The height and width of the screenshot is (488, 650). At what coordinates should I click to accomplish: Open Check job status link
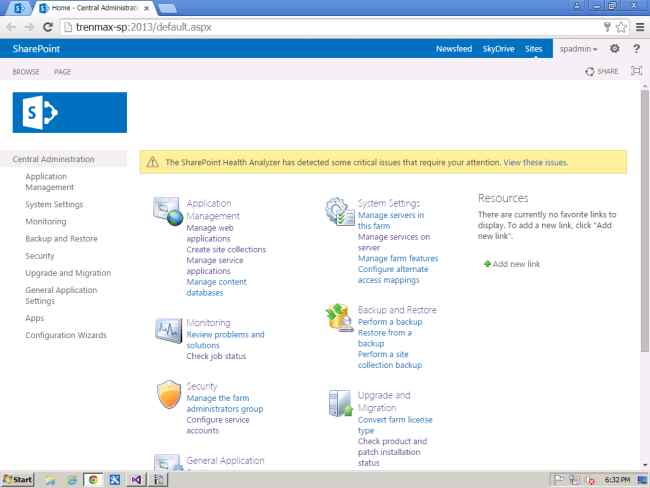(216, 355)
